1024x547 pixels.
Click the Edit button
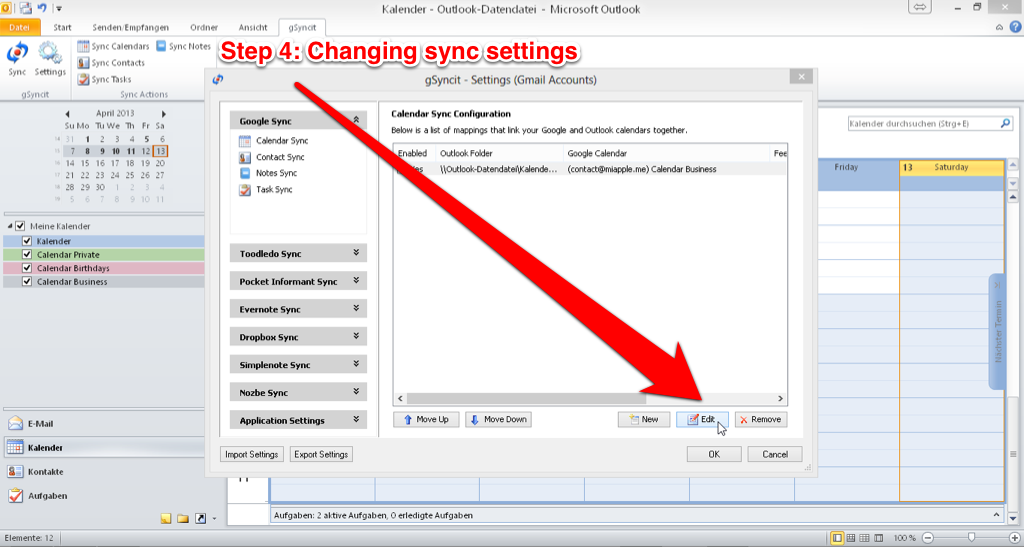click(701, 419)
